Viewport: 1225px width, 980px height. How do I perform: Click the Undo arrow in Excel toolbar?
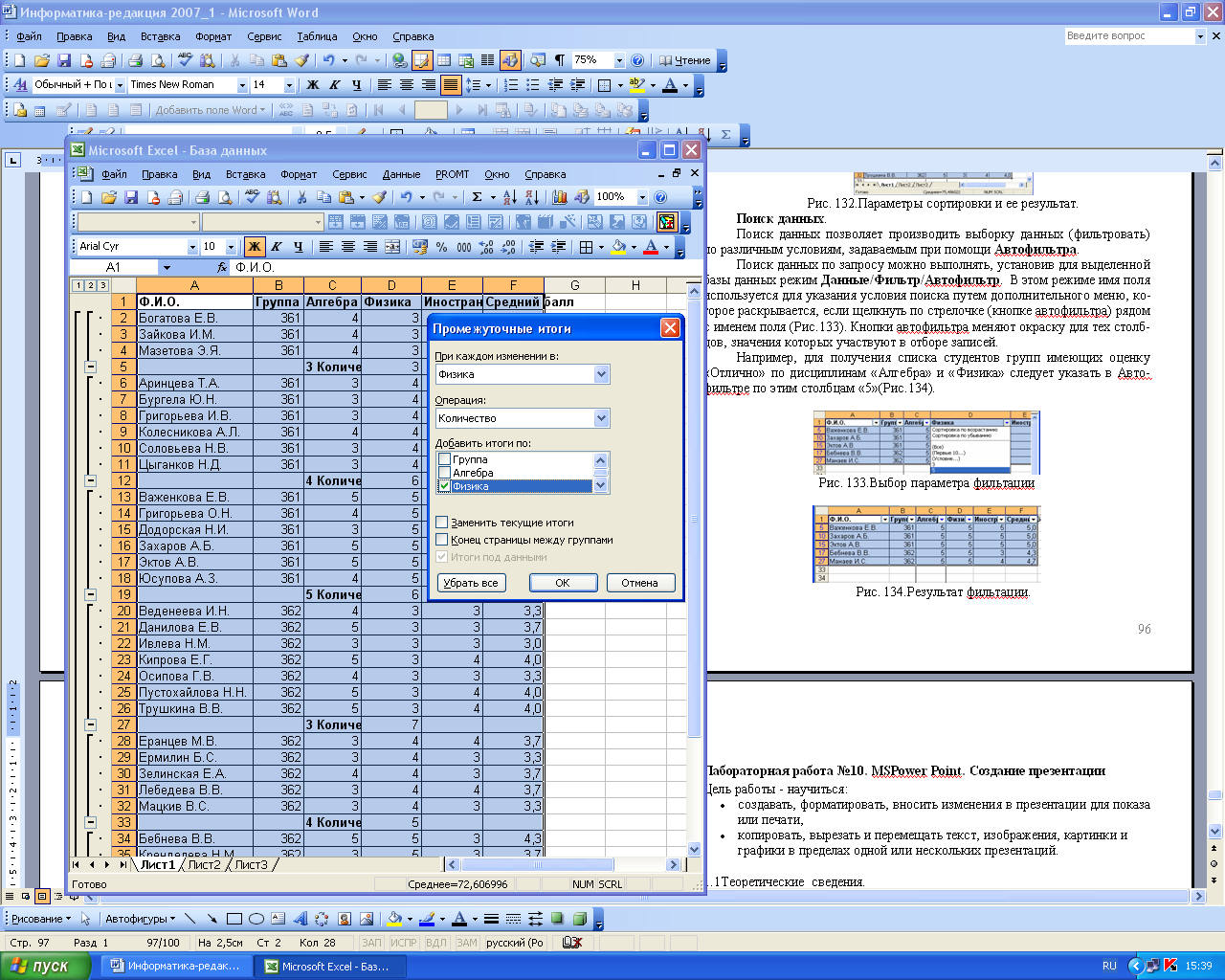[x=407, y=197]
